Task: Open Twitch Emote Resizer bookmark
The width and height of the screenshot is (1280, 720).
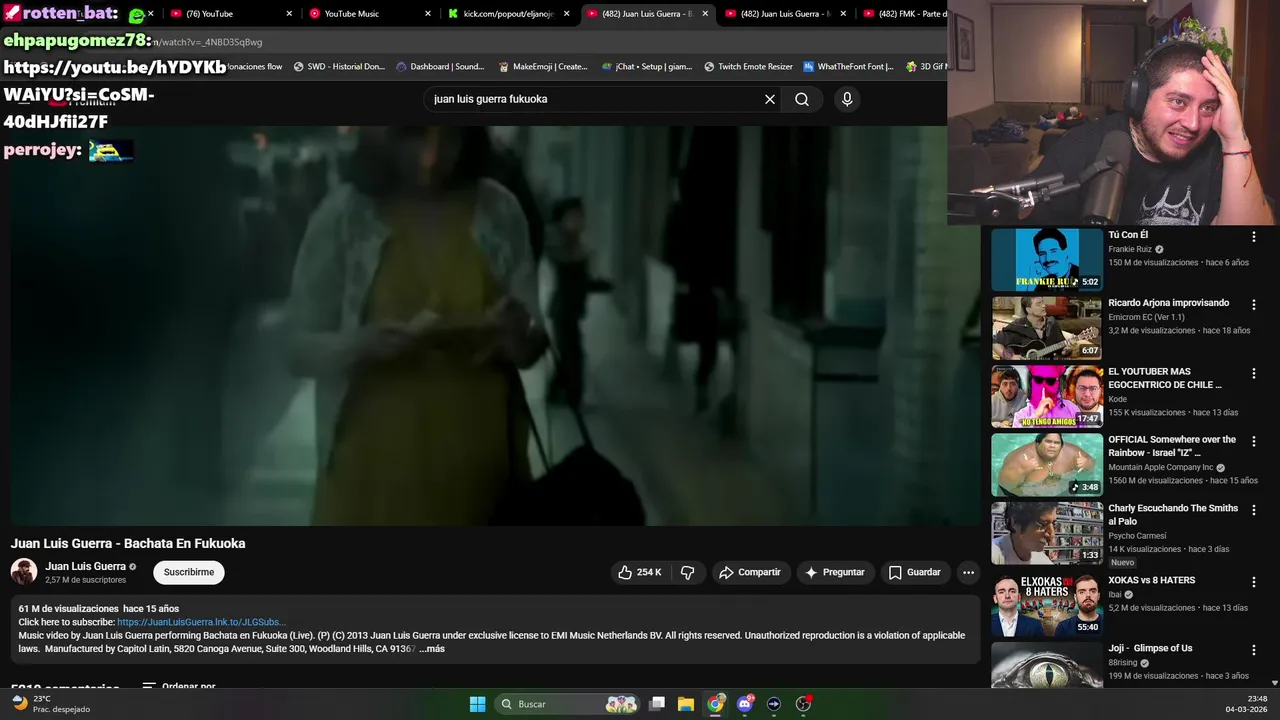Action: (748, 67)
